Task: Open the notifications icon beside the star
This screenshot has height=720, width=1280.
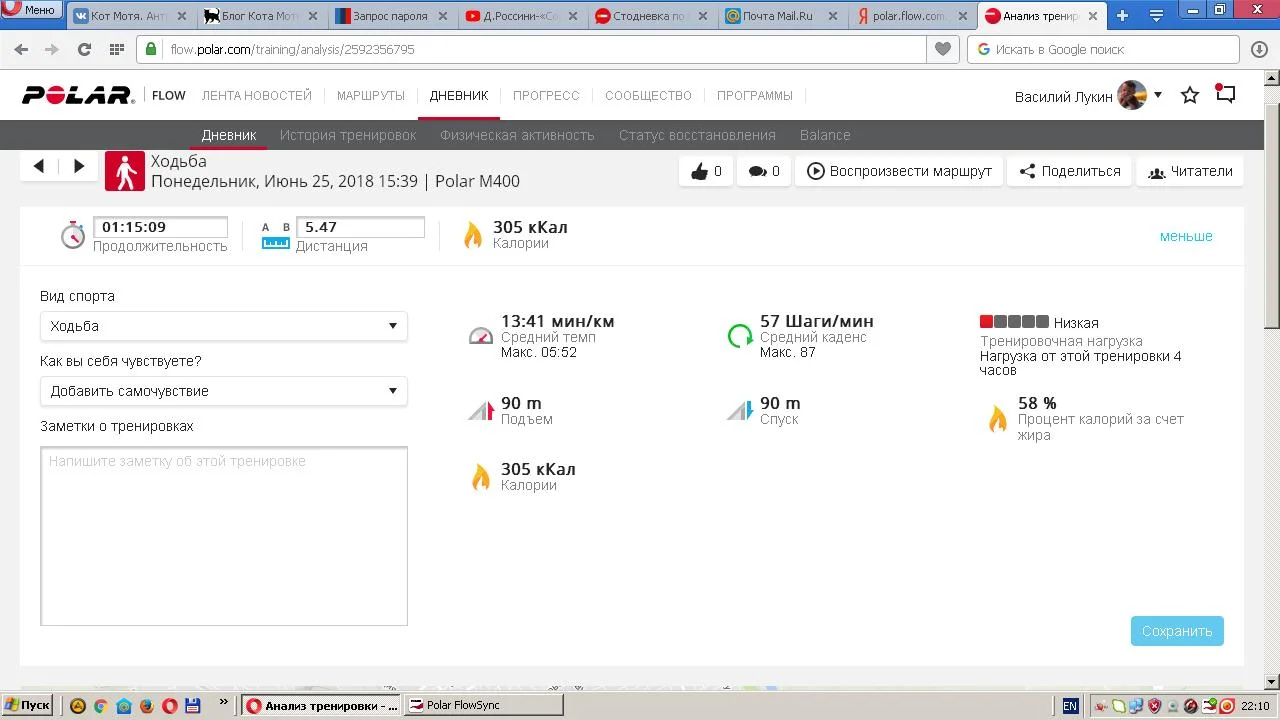Action: coord(1226,94)
